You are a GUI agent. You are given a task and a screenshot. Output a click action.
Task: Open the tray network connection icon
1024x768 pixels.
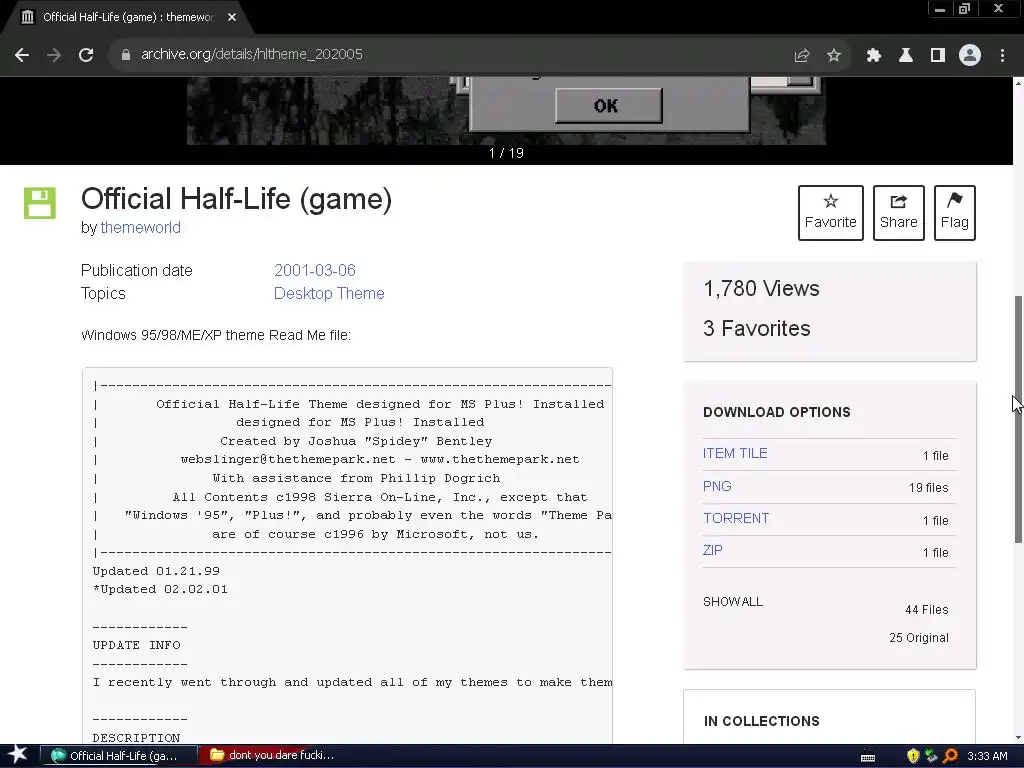(x=932, y=756)
